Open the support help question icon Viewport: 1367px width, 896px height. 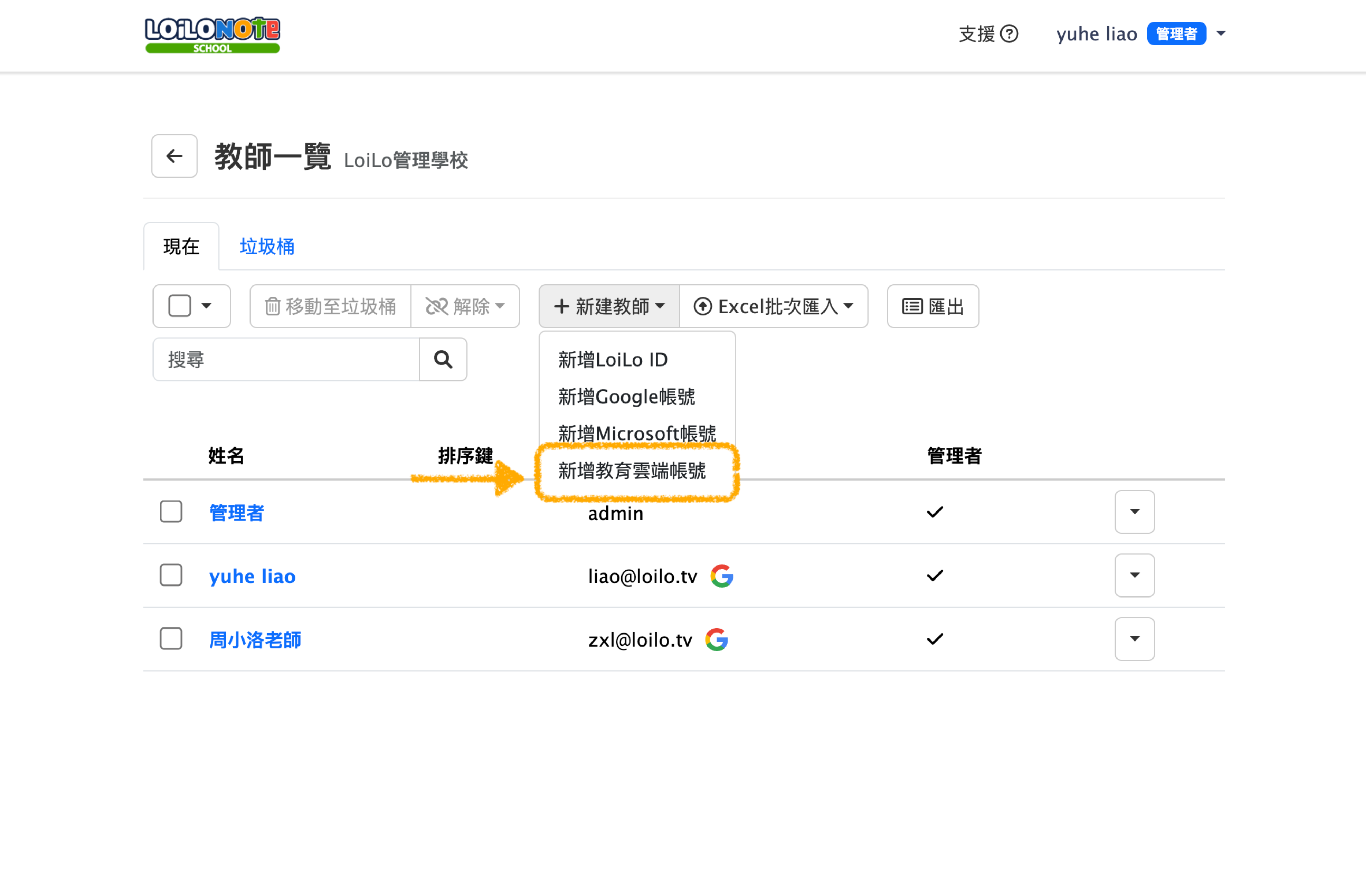click(1009, 34)
